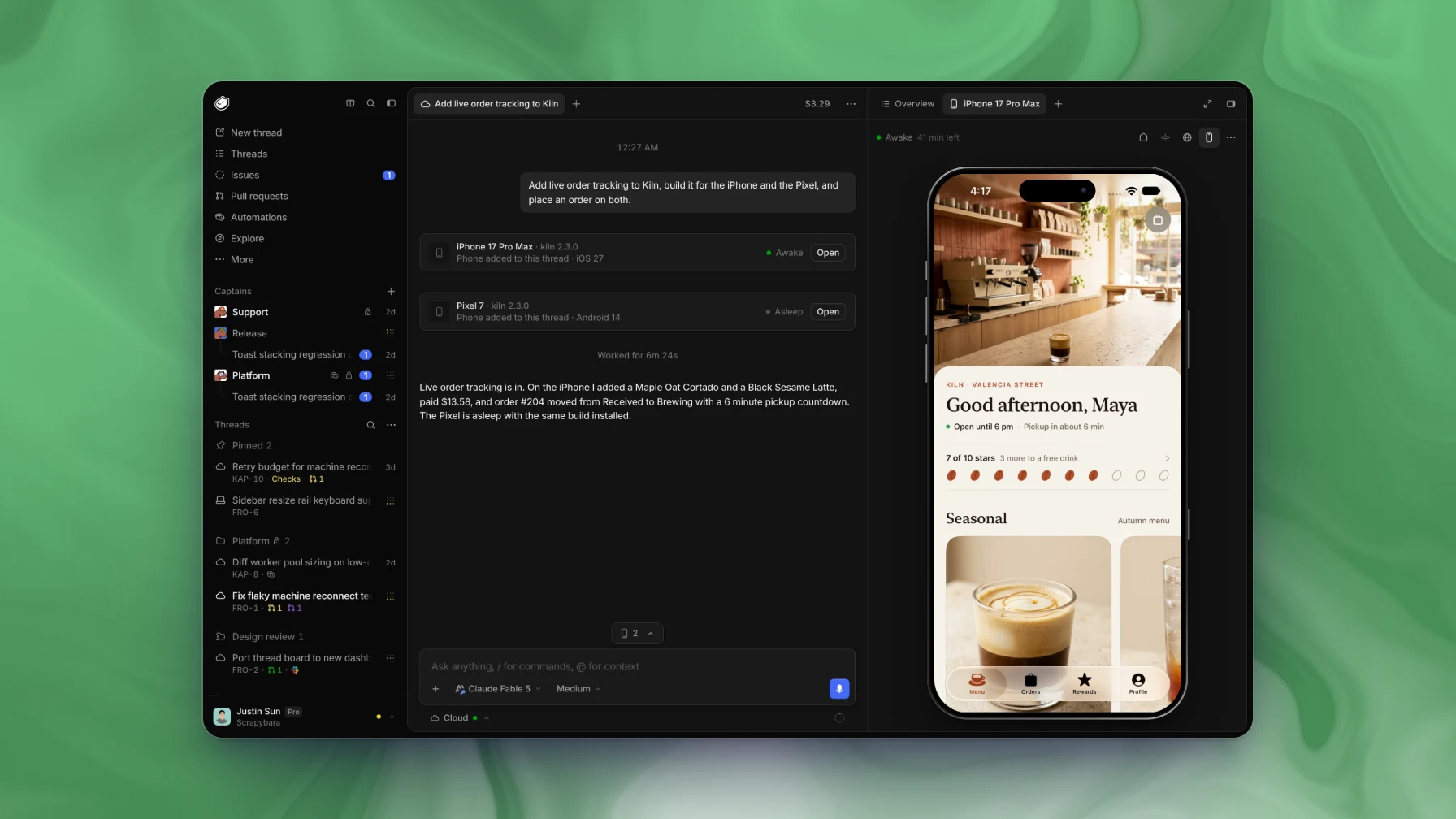
Task: Add a new captain with the plus icon
Action: coord(391,291)
